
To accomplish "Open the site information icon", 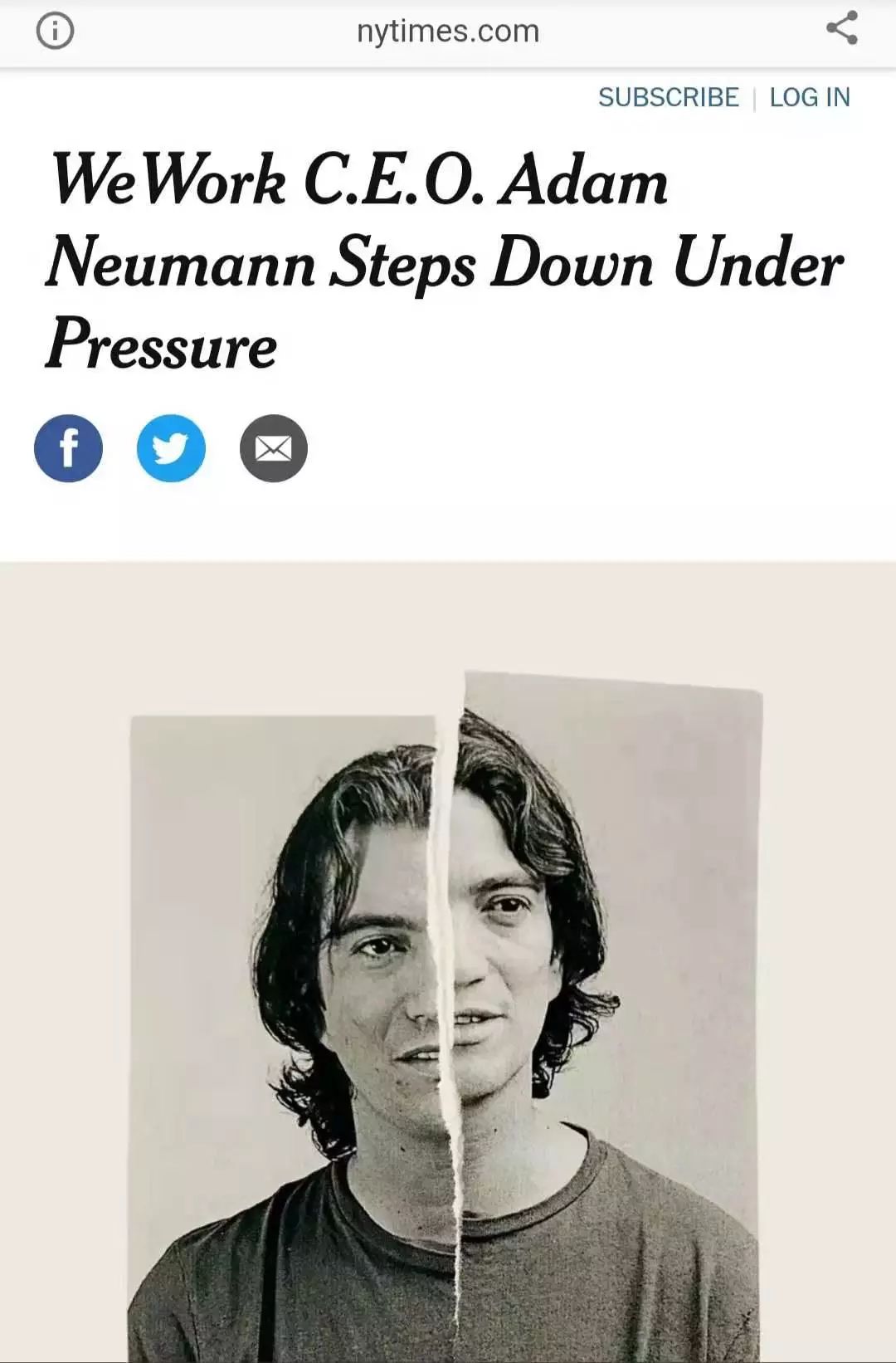I will click(x=55, y=32).
